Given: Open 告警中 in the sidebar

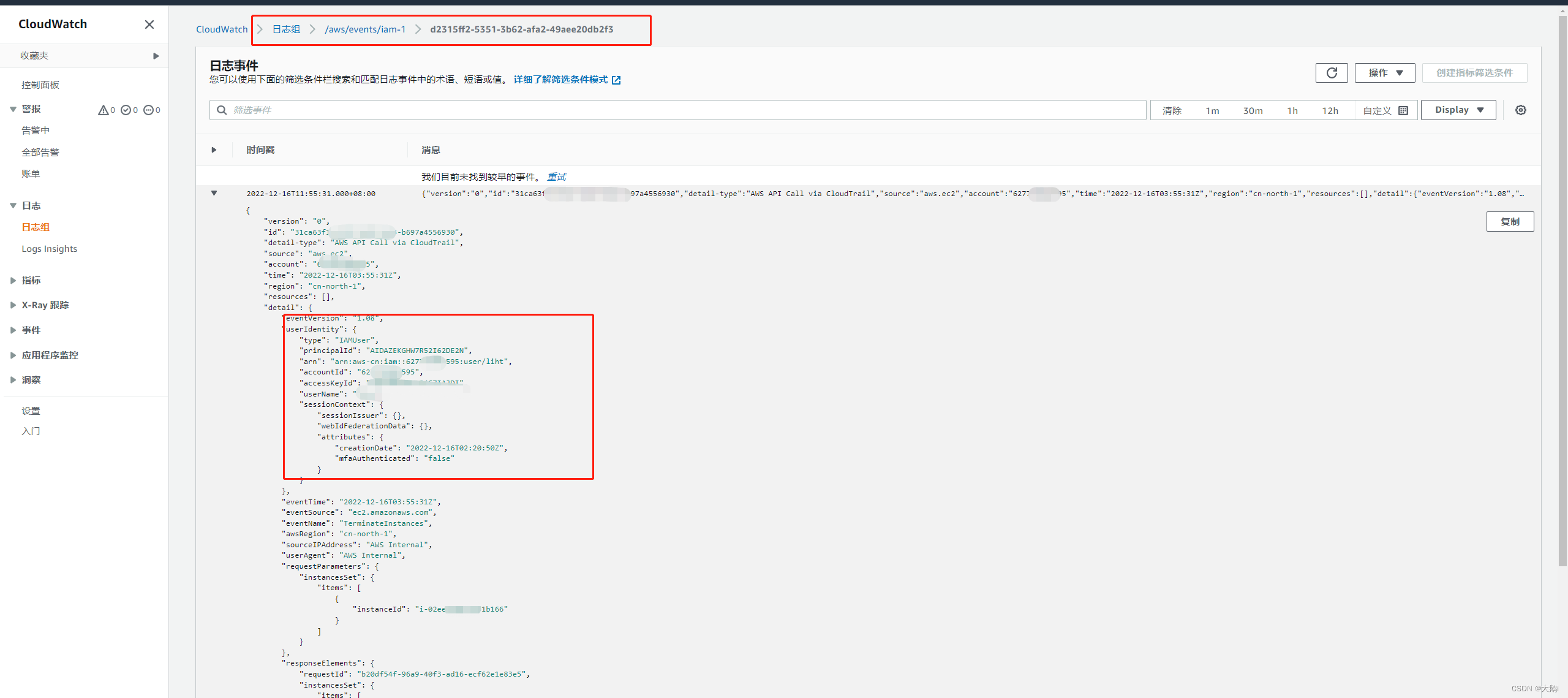Looking at the screenshot, I should point(36,131).
